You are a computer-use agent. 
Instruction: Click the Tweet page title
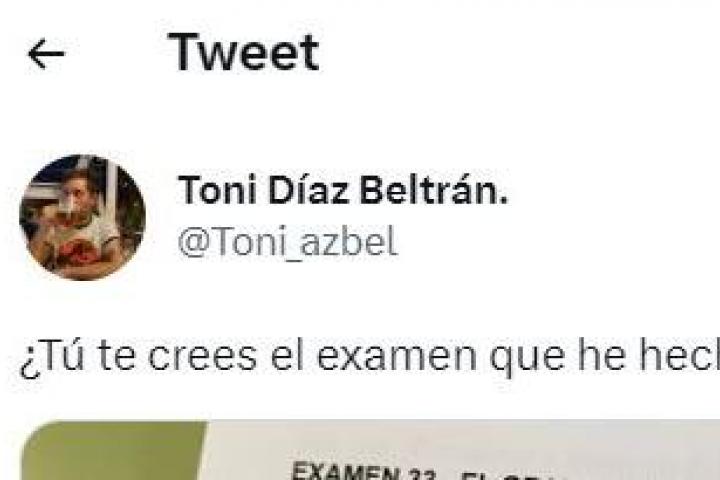(243, 53)
